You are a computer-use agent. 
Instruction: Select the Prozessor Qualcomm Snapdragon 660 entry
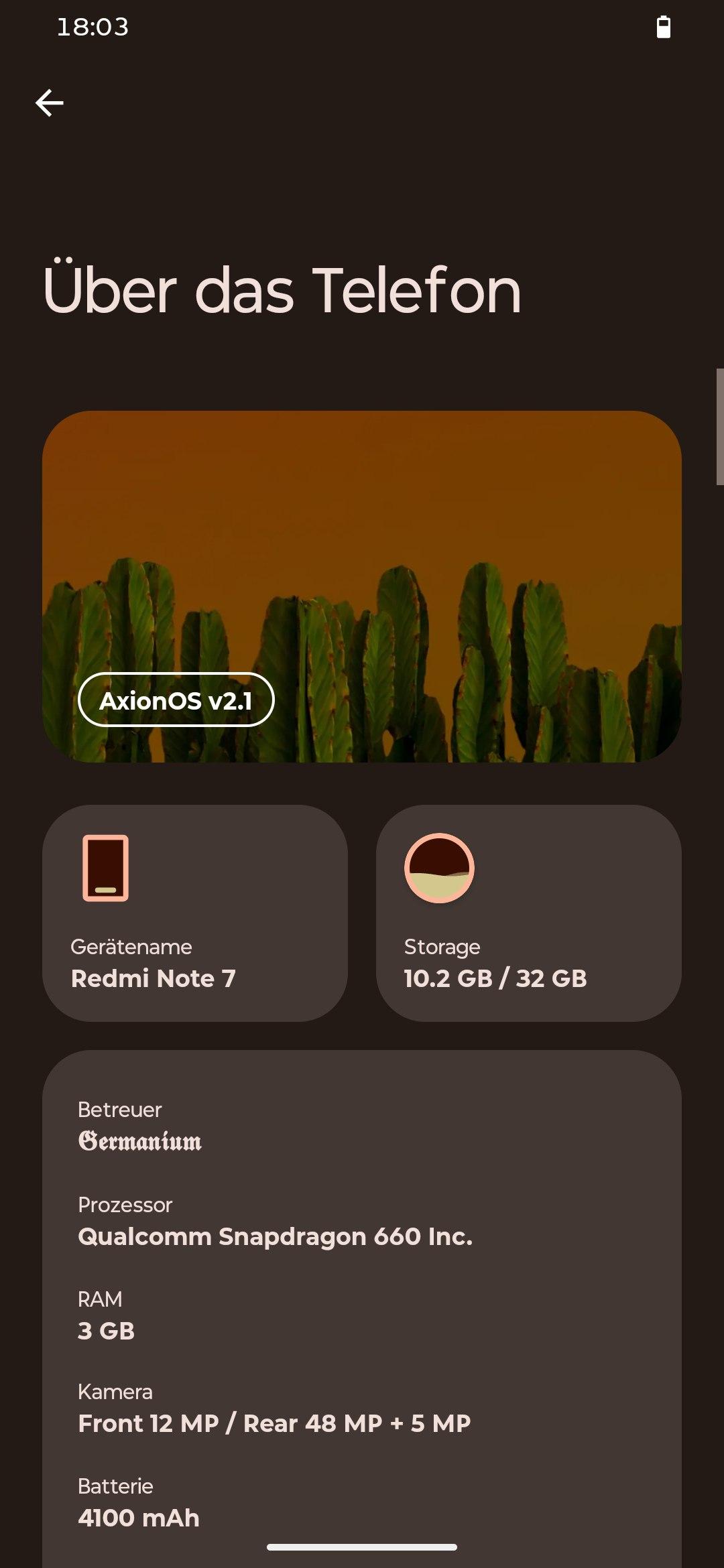coord(362,1221)
